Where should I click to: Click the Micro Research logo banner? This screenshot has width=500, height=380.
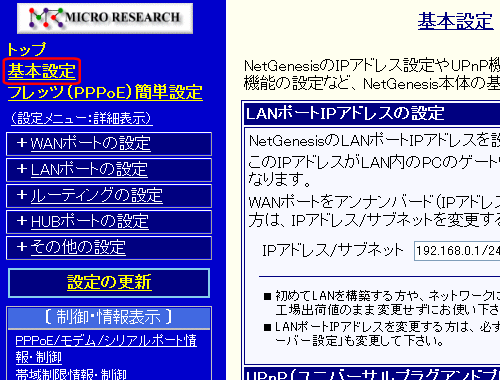pyautogui.click(x=105, y=18)
